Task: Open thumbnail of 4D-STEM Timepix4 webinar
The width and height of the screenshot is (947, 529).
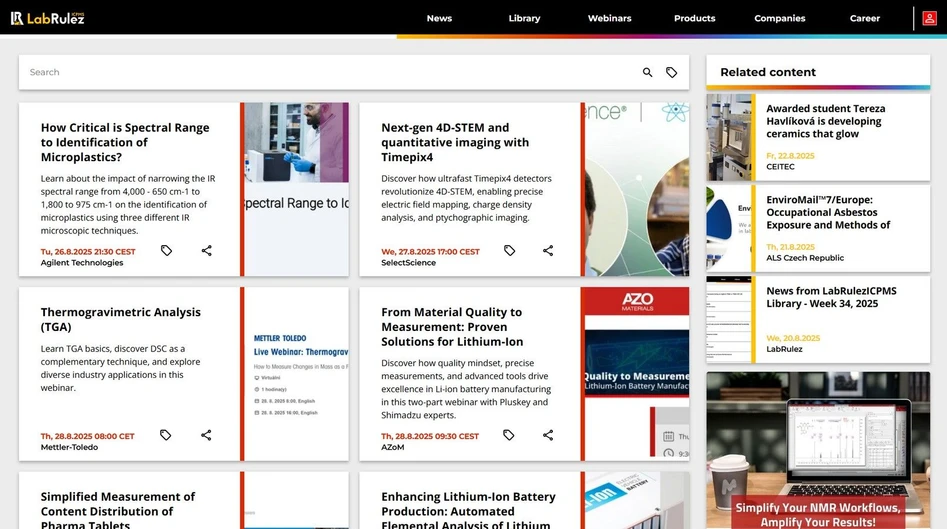Action: tap(637, 189)
